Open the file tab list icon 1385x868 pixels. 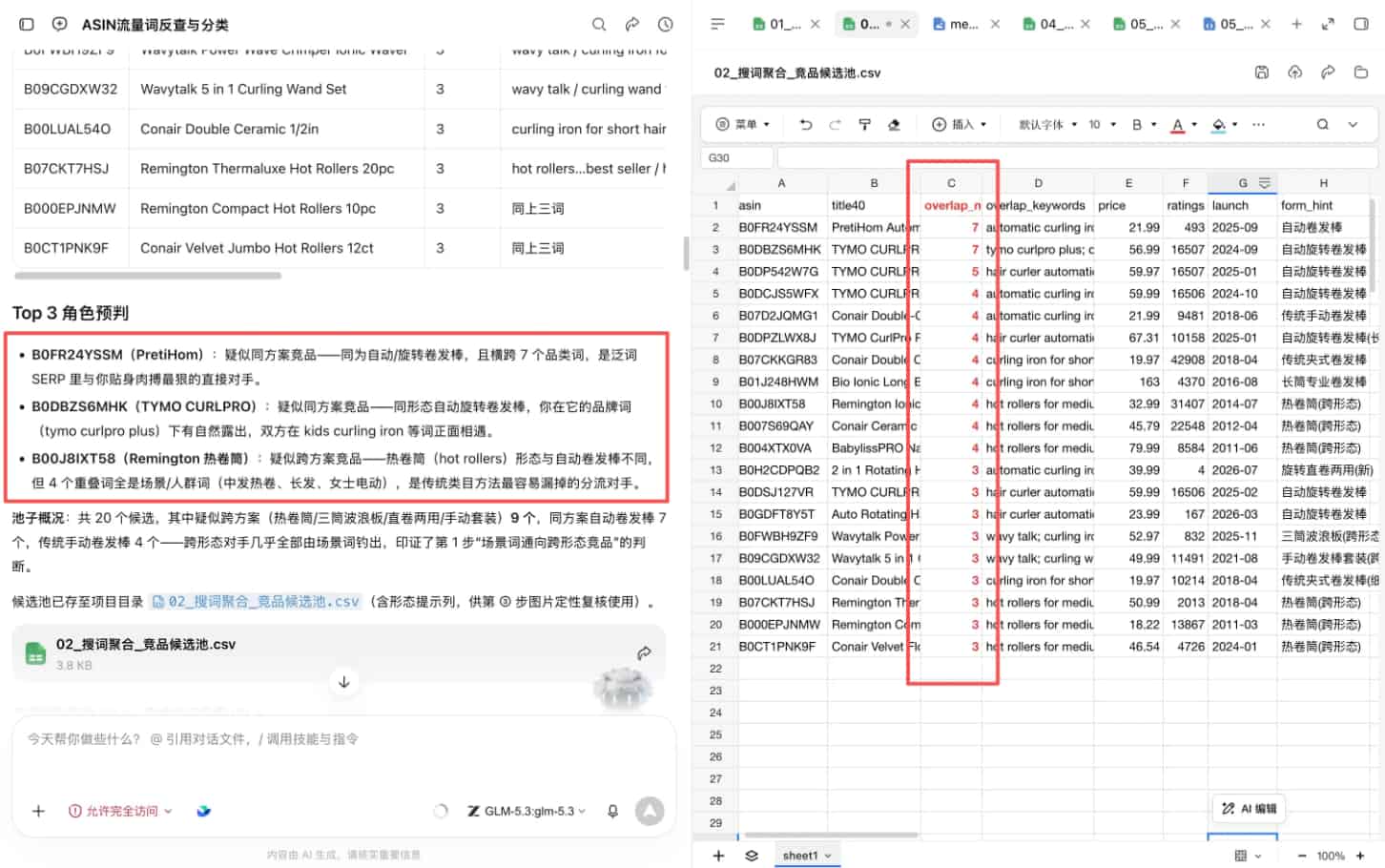click(x=718, y=24)
